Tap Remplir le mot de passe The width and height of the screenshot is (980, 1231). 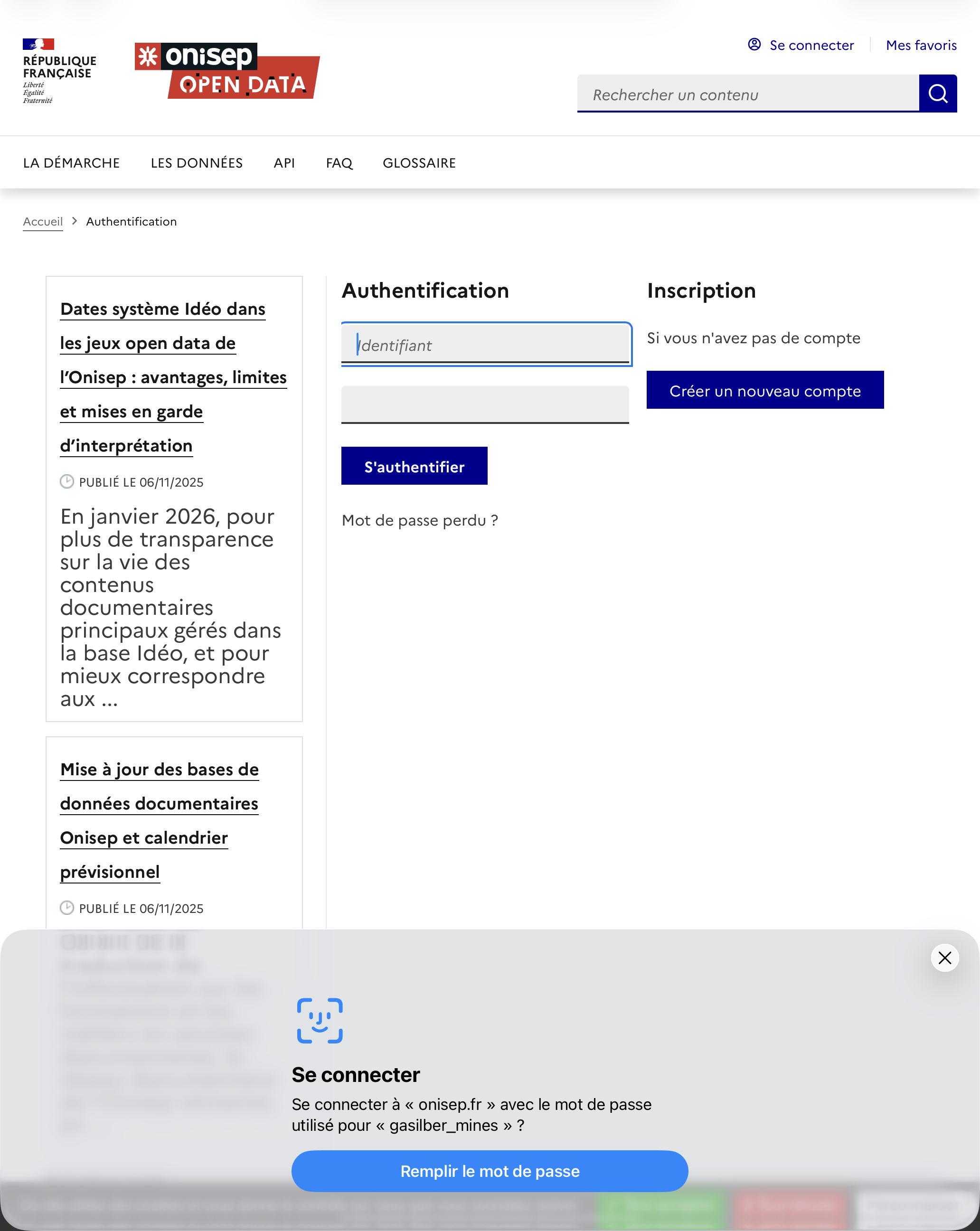click(x=490, y=1171)
